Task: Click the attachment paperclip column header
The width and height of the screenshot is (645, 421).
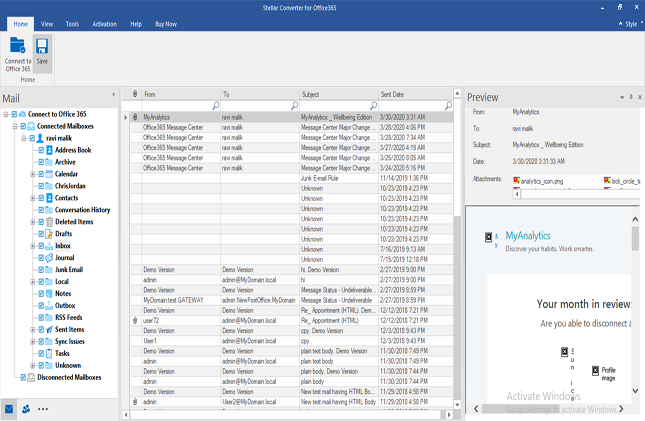Action: (x=135, y=94)
